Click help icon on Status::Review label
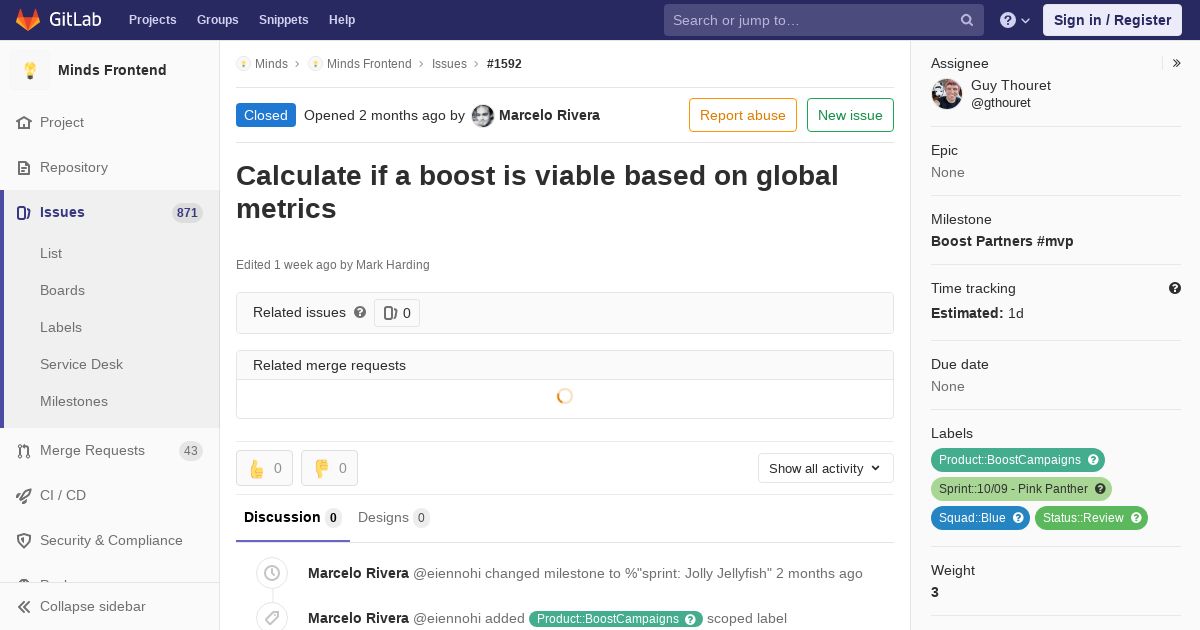The width and height of the screenshot is (1200, 630). (x=1136, y=518)
